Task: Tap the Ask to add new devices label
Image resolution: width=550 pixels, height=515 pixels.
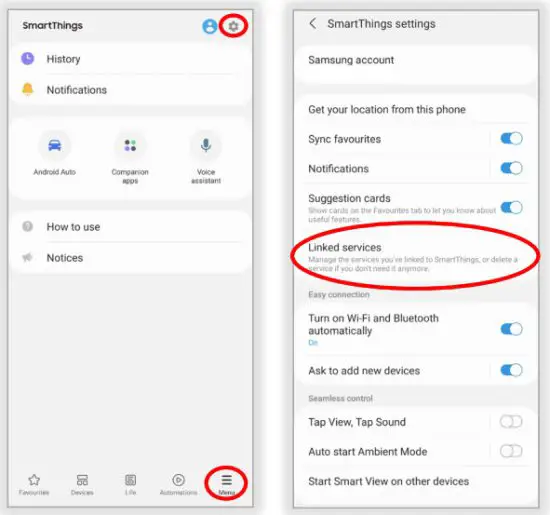Action: pyautogui.click(x=364, y=370)
